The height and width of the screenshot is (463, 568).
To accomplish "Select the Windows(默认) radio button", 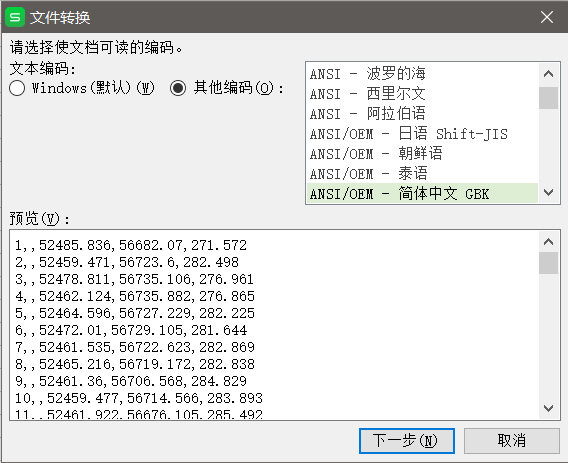I will click(17, 88).
